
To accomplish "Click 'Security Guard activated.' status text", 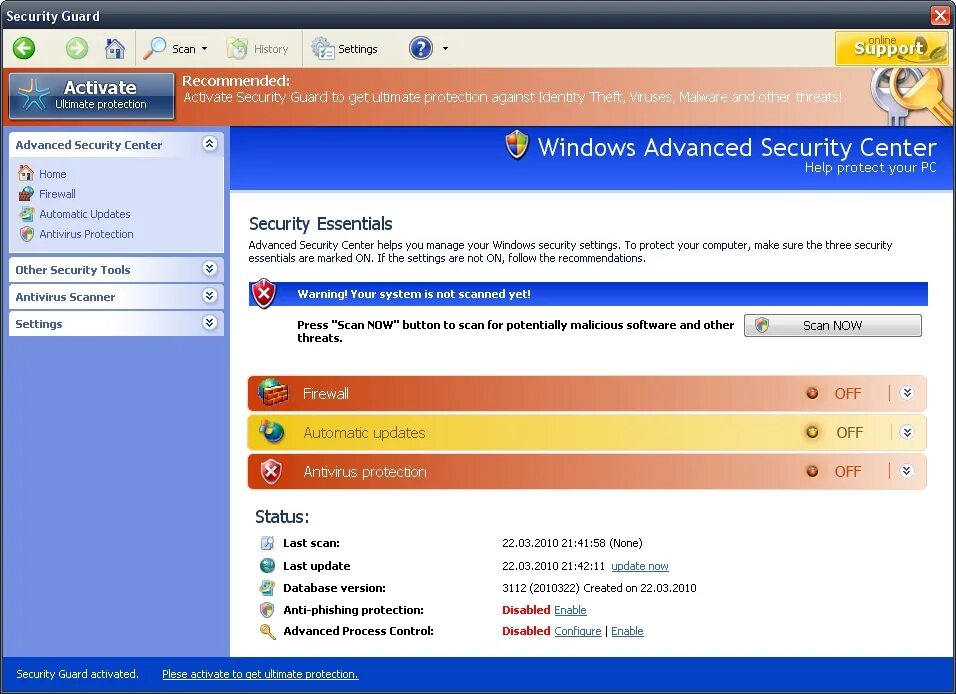I will click(x=77, y=674).
